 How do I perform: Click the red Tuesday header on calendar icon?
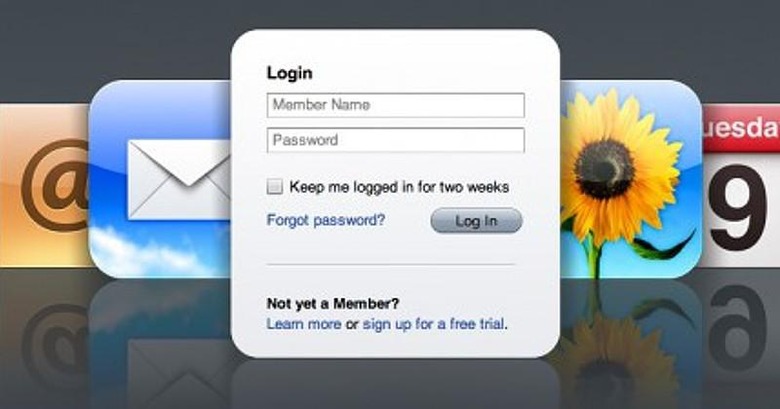click(741, 128)
